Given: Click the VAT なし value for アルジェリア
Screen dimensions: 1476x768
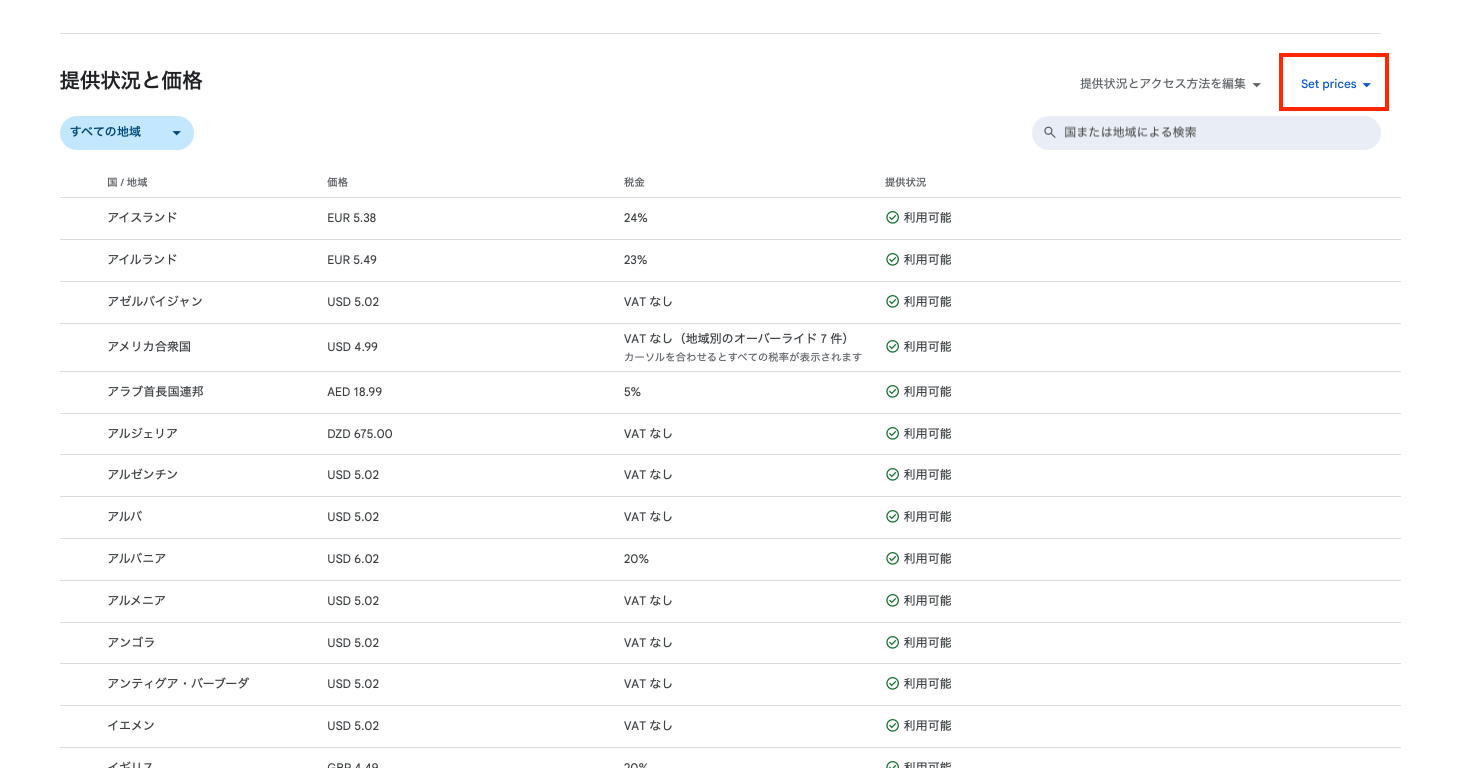Looking at the screenshot, I should click(x=648, y=433).
